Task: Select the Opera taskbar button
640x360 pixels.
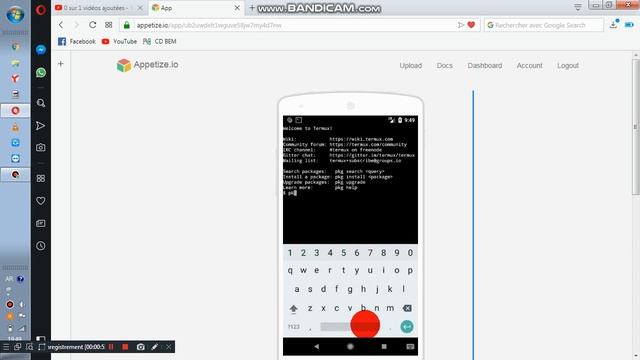Action: point(15,111)
